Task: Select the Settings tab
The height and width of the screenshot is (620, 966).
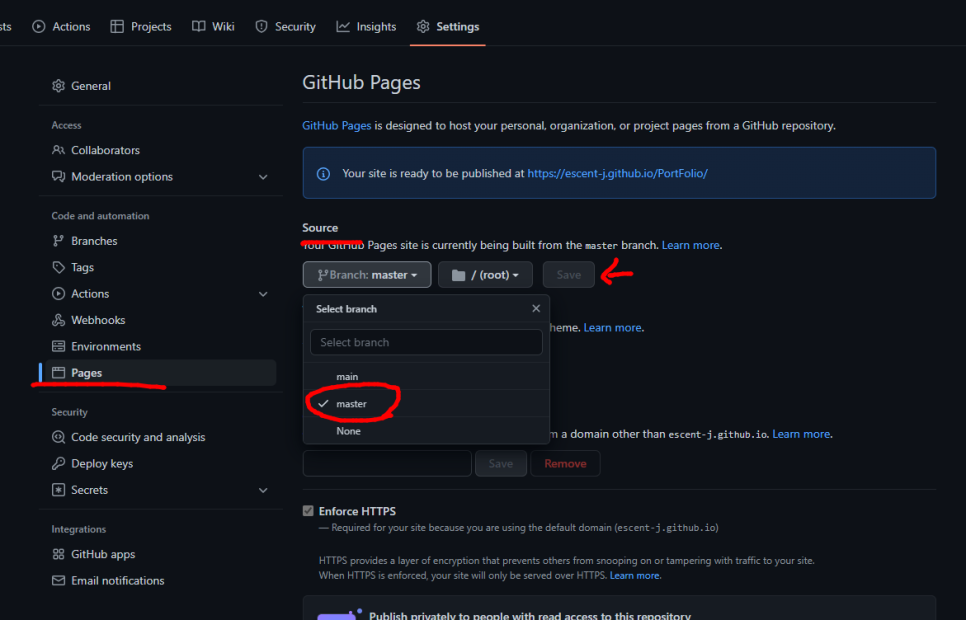Action: (448, 27)
